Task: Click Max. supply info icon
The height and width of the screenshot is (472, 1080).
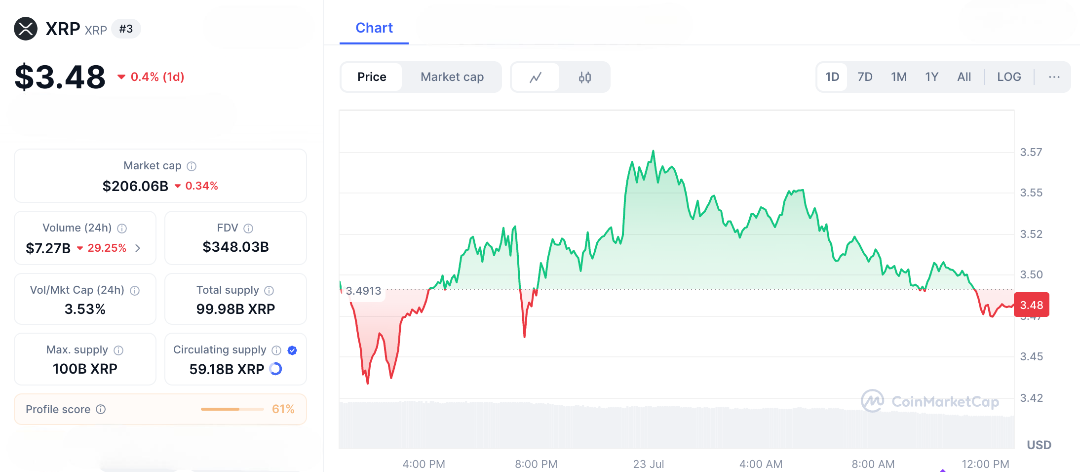Action: [x=118, y=350]
